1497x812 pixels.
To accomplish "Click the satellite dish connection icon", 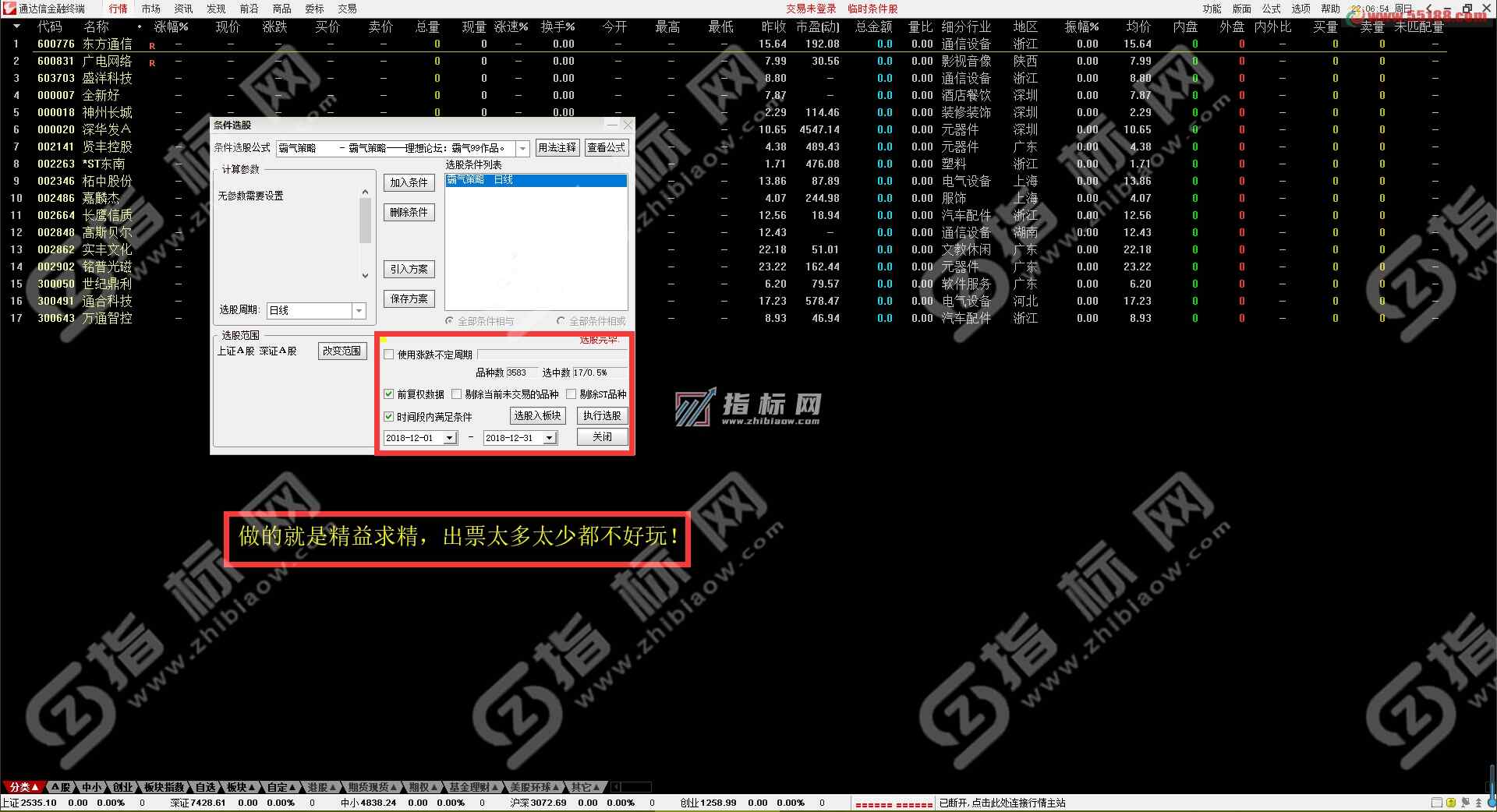I will tap(1464, 803).
